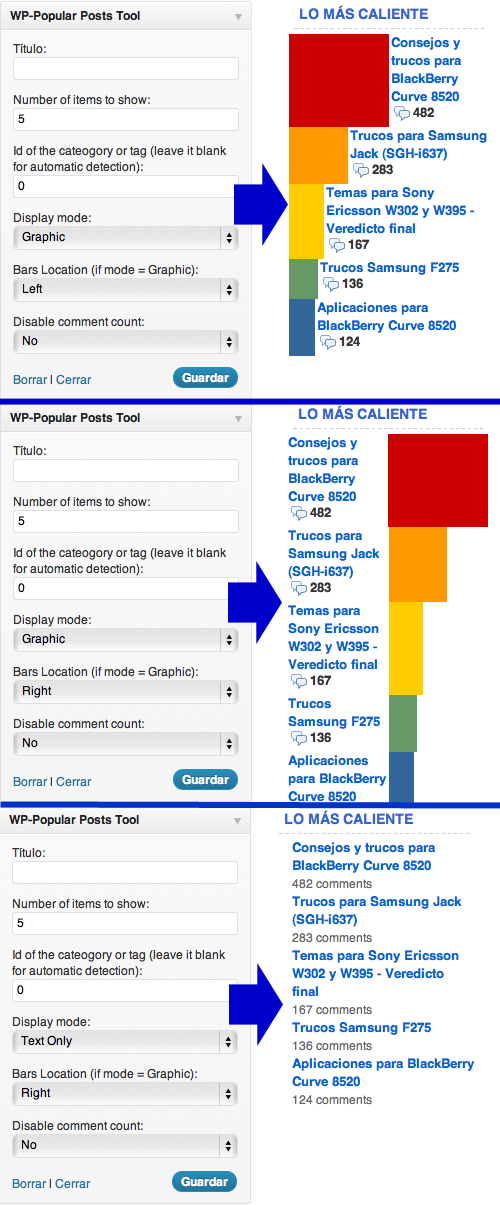Open Trucos Samsung F275 link in text-only list
The image size is (500, 1205).
[362, 1028]
